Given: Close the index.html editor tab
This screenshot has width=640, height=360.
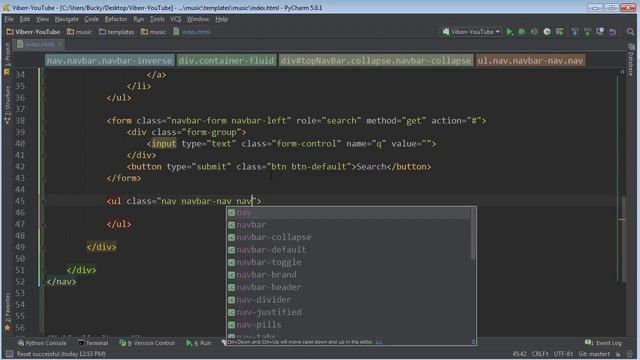Looking at the screenshot, I should [x=60, y=44].
